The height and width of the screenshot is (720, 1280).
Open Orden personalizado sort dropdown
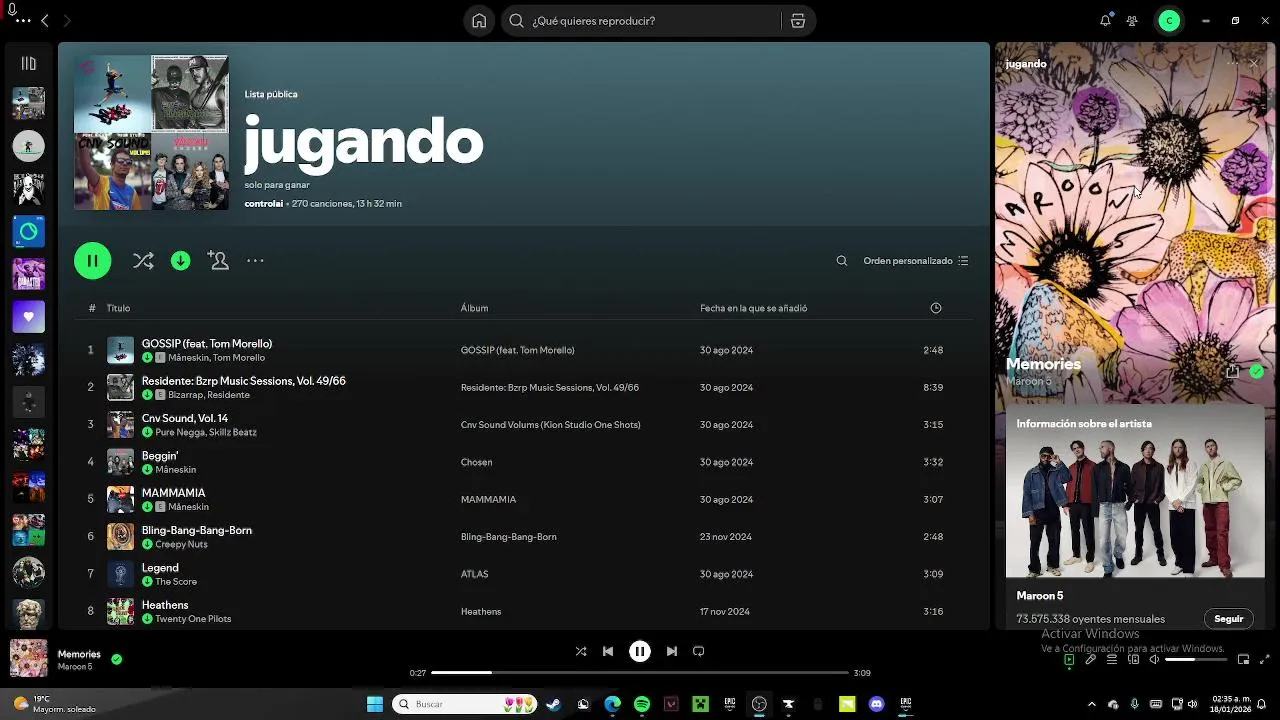pos(915,261)
